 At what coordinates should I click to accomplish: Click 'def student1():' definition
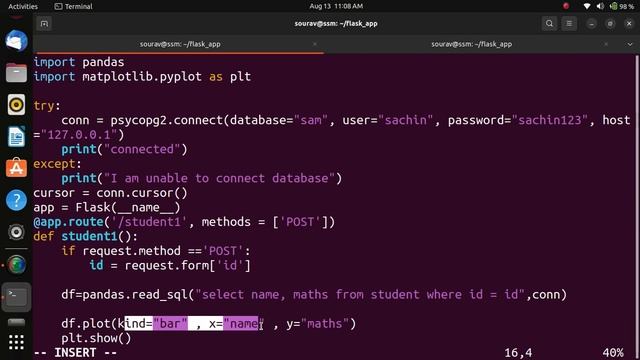point(86,236)
